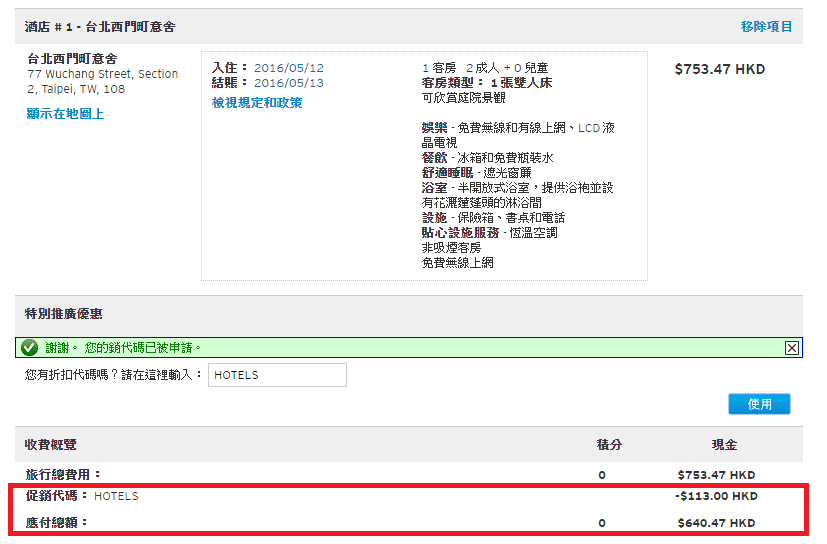
Task: Click the 現金 column heading
Action: point(716,445)
